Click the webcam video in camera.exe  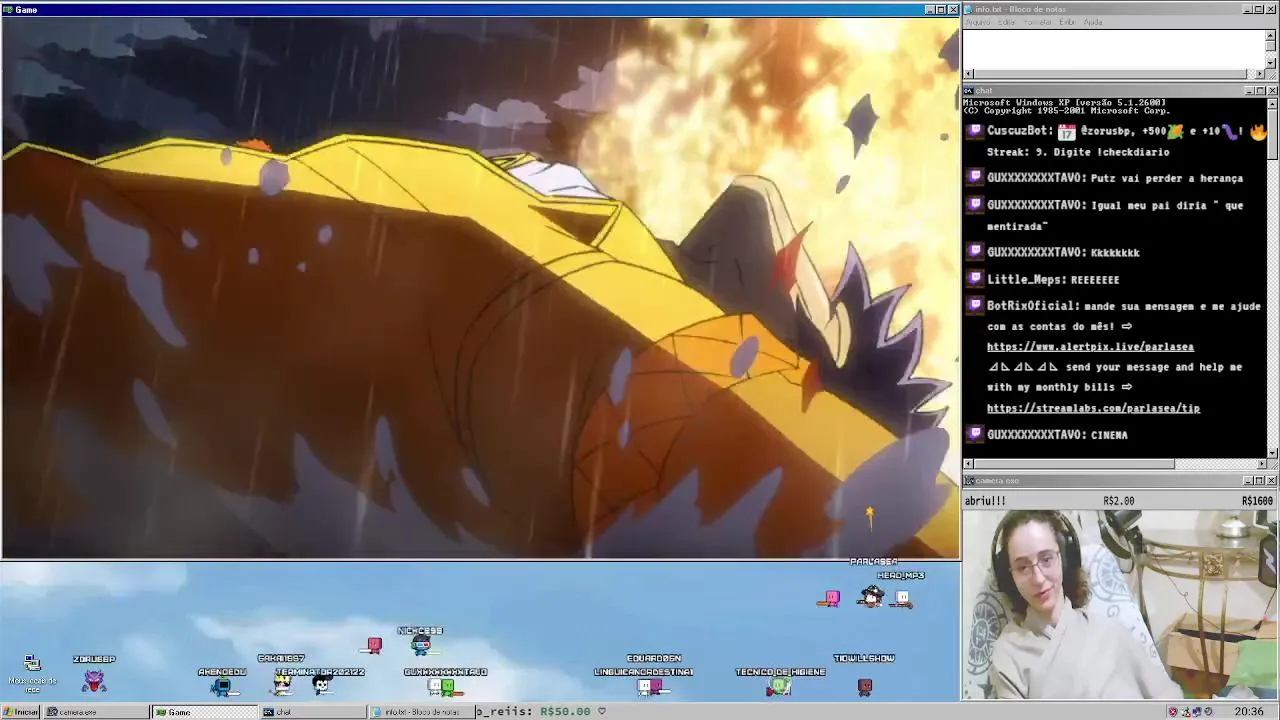coord(1120,605)
